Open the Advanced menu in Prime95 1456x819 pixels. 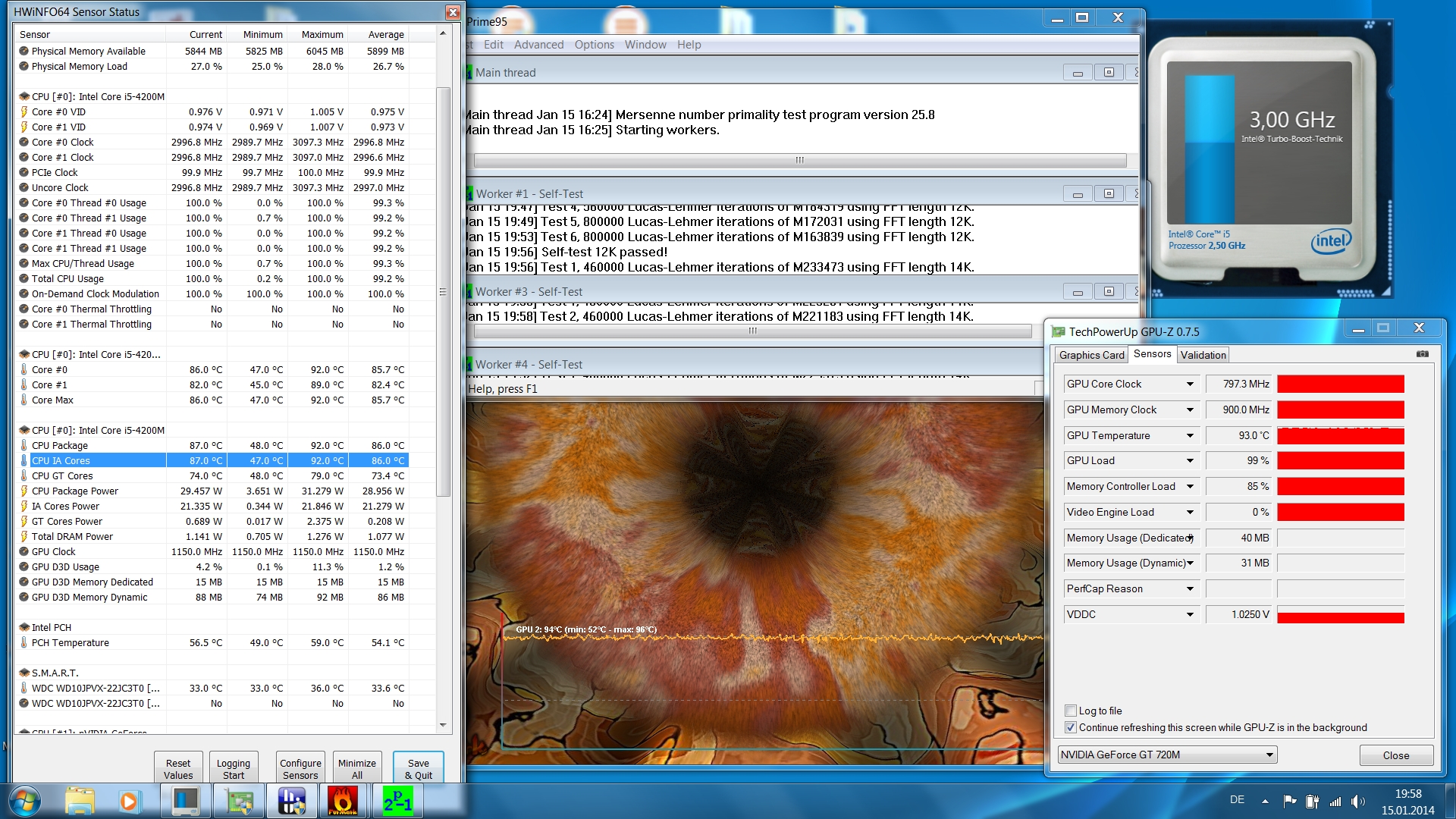[538, 45]
